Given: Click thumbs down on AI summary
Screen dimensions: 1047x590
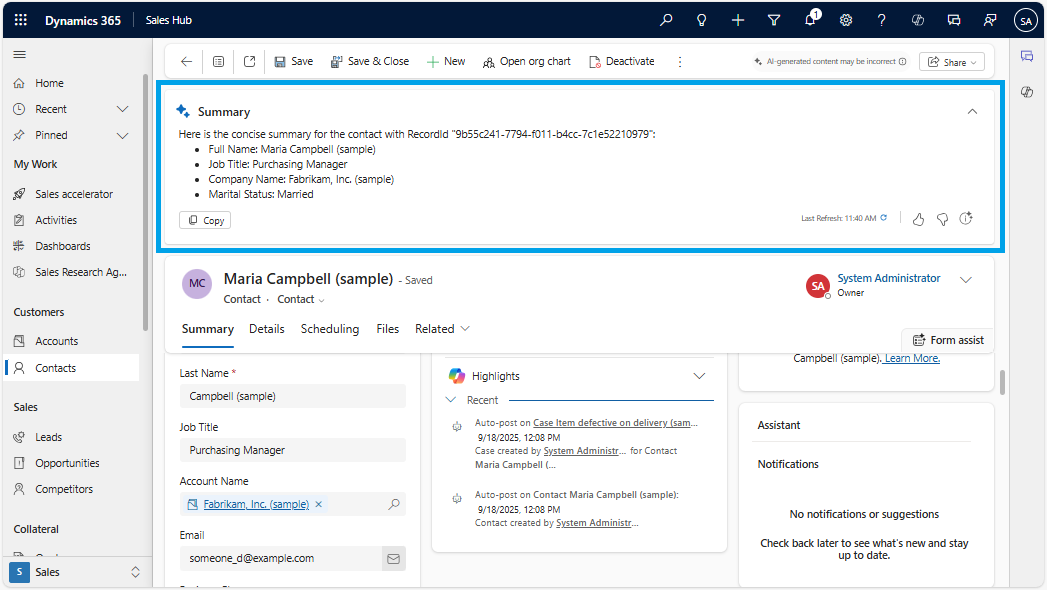Looking at the screenshot, I should 942,219.
